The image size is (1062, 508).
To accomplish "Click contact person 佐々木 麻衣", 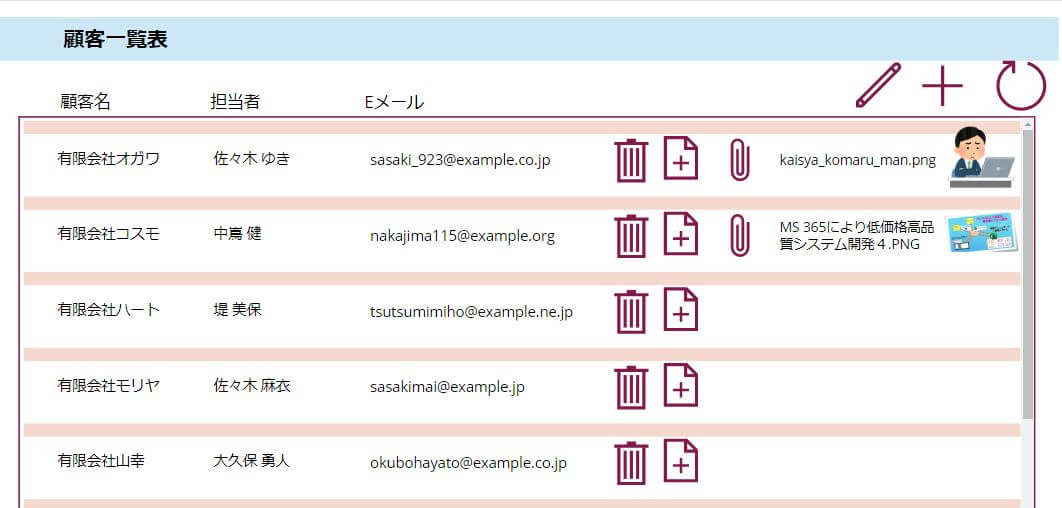I will [252, 386].
